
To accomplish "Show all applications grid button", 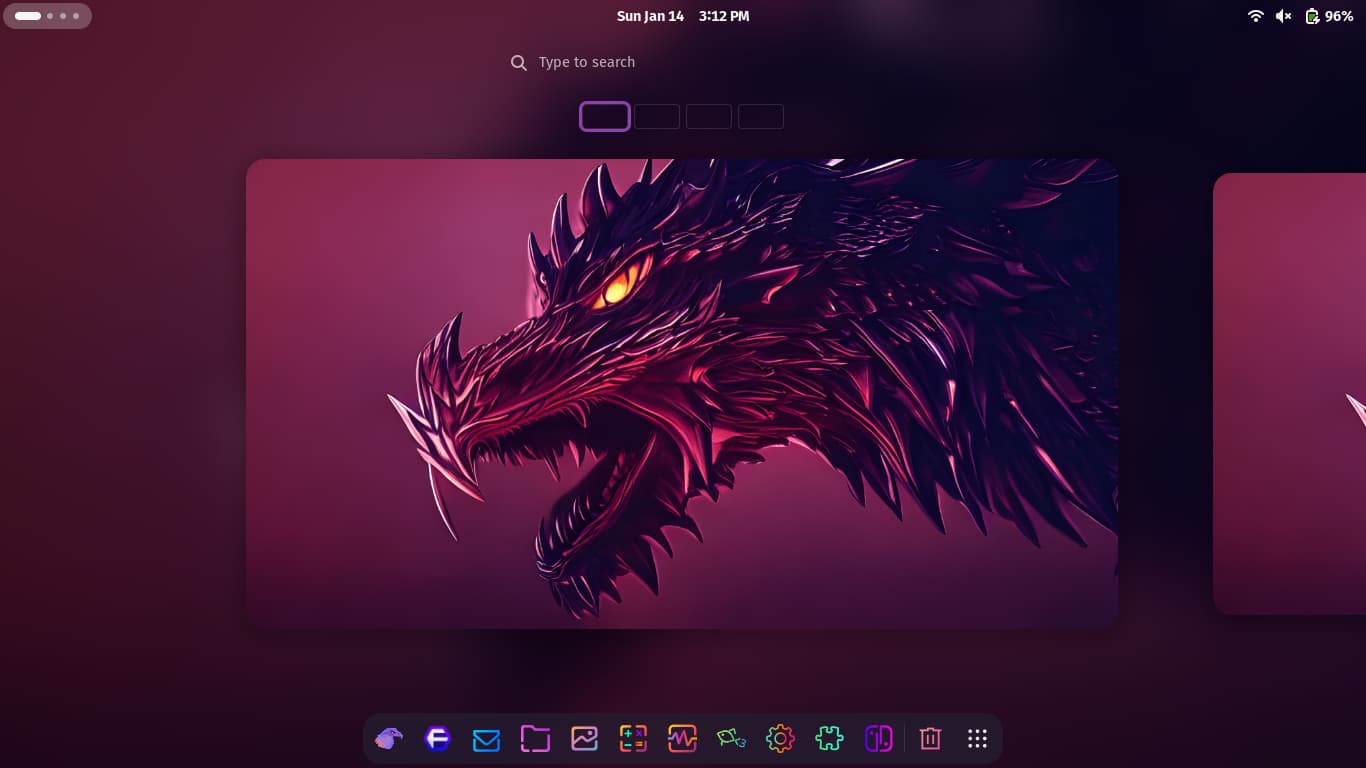I will pyautogui.click(x=978, y=739).
